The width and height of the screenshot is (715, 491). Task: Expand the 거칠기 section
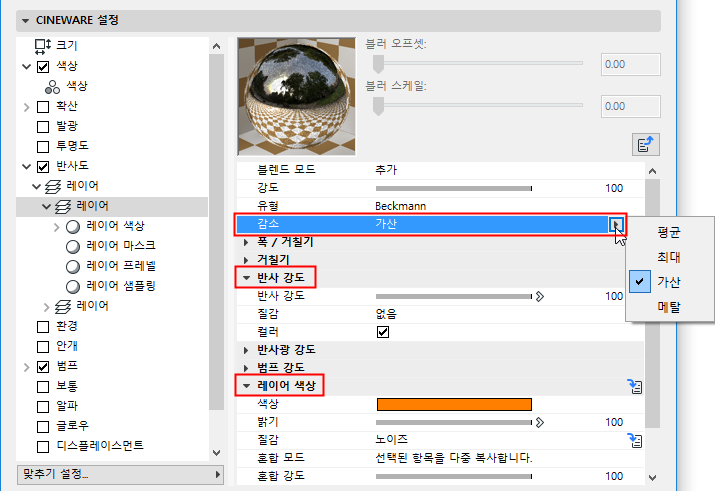tap(246, 260)
